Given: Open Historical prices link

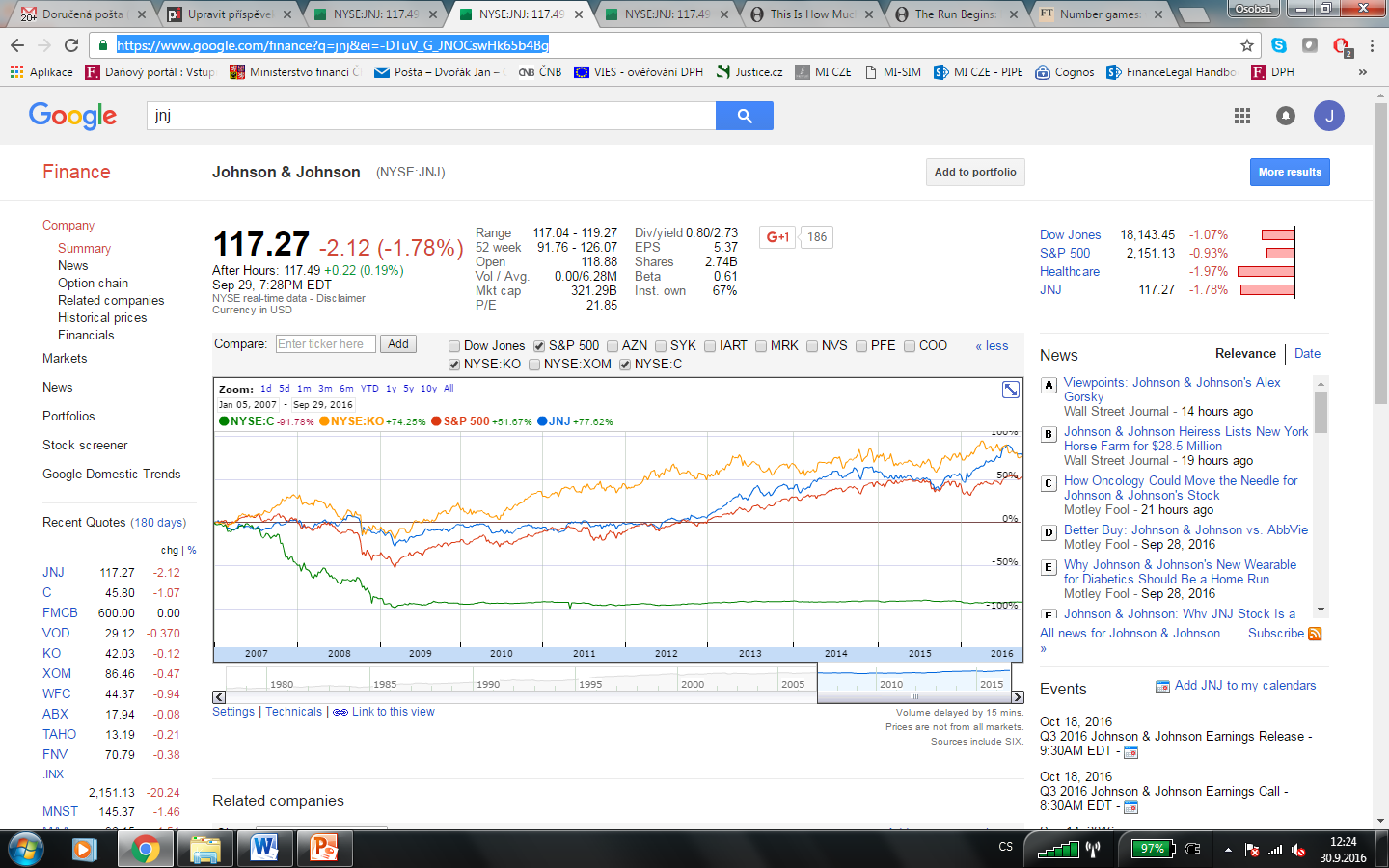Looking at the screenshot, I should (102, 318).
